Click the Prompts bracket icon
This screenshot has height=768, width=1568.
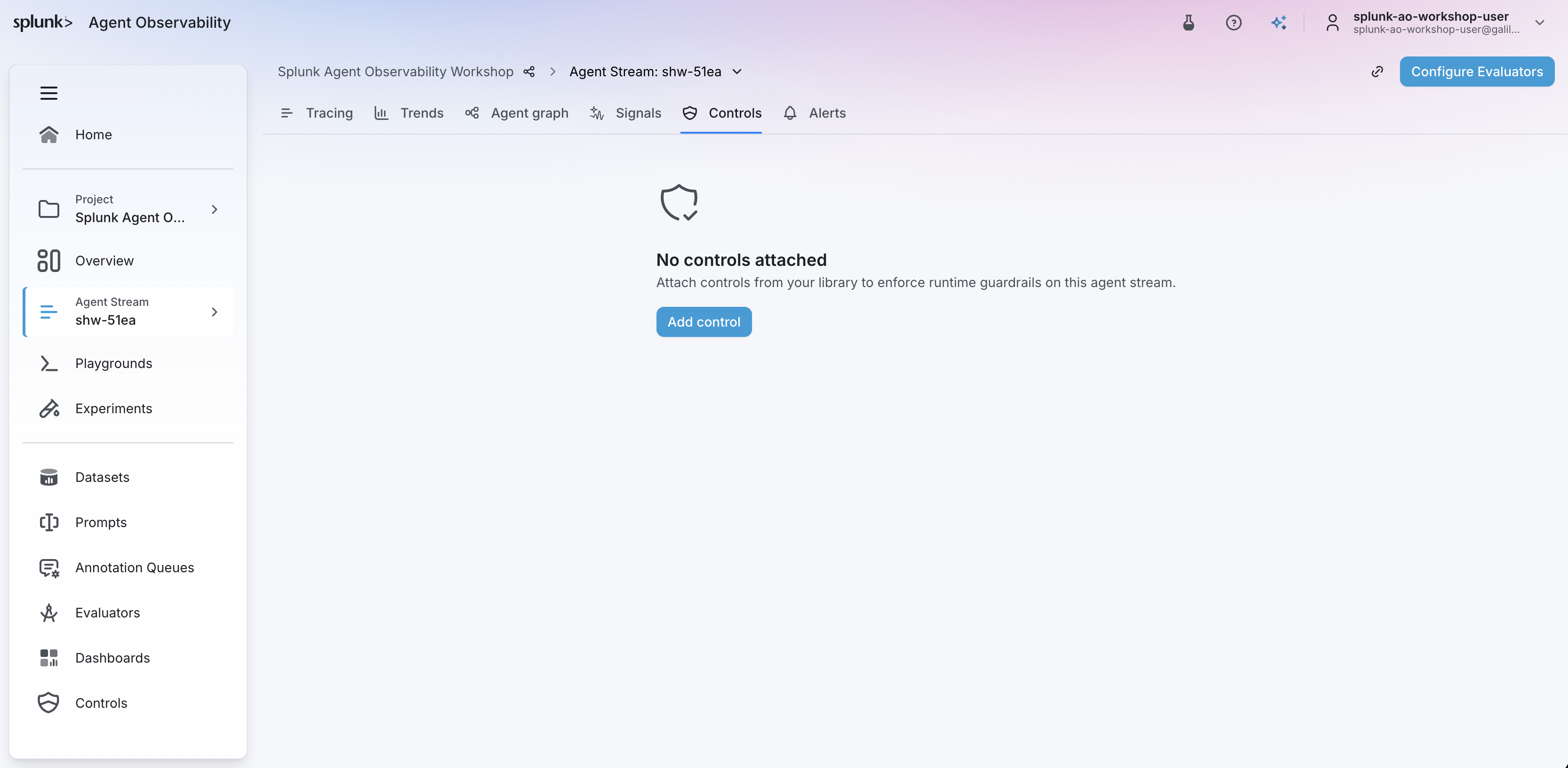click(48, 522)
